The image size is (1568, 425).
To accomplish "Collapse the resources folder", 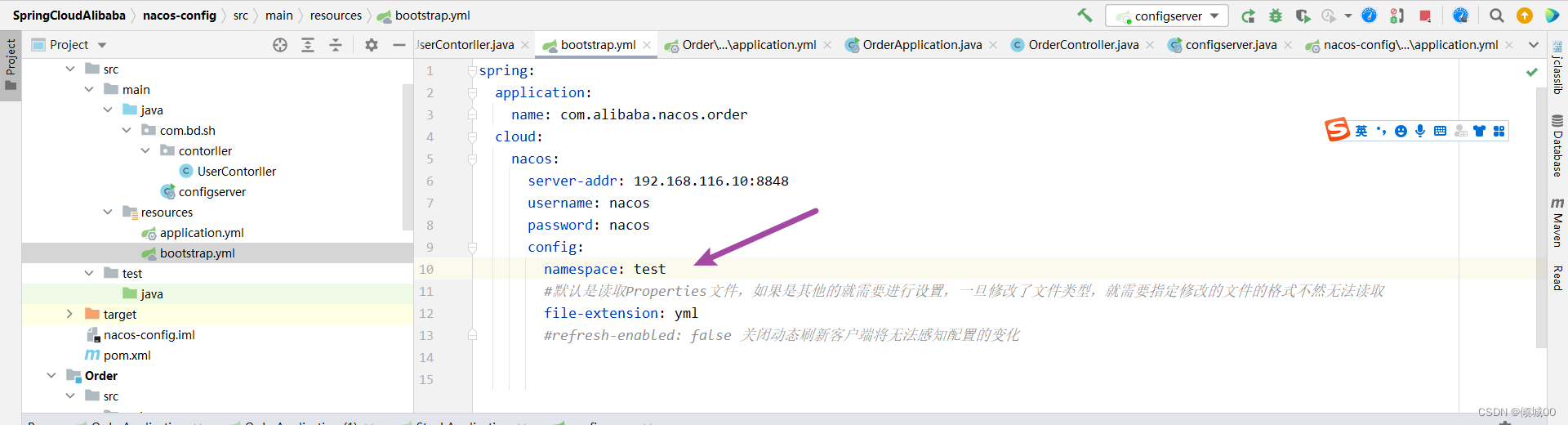I will tap(108, 212).
